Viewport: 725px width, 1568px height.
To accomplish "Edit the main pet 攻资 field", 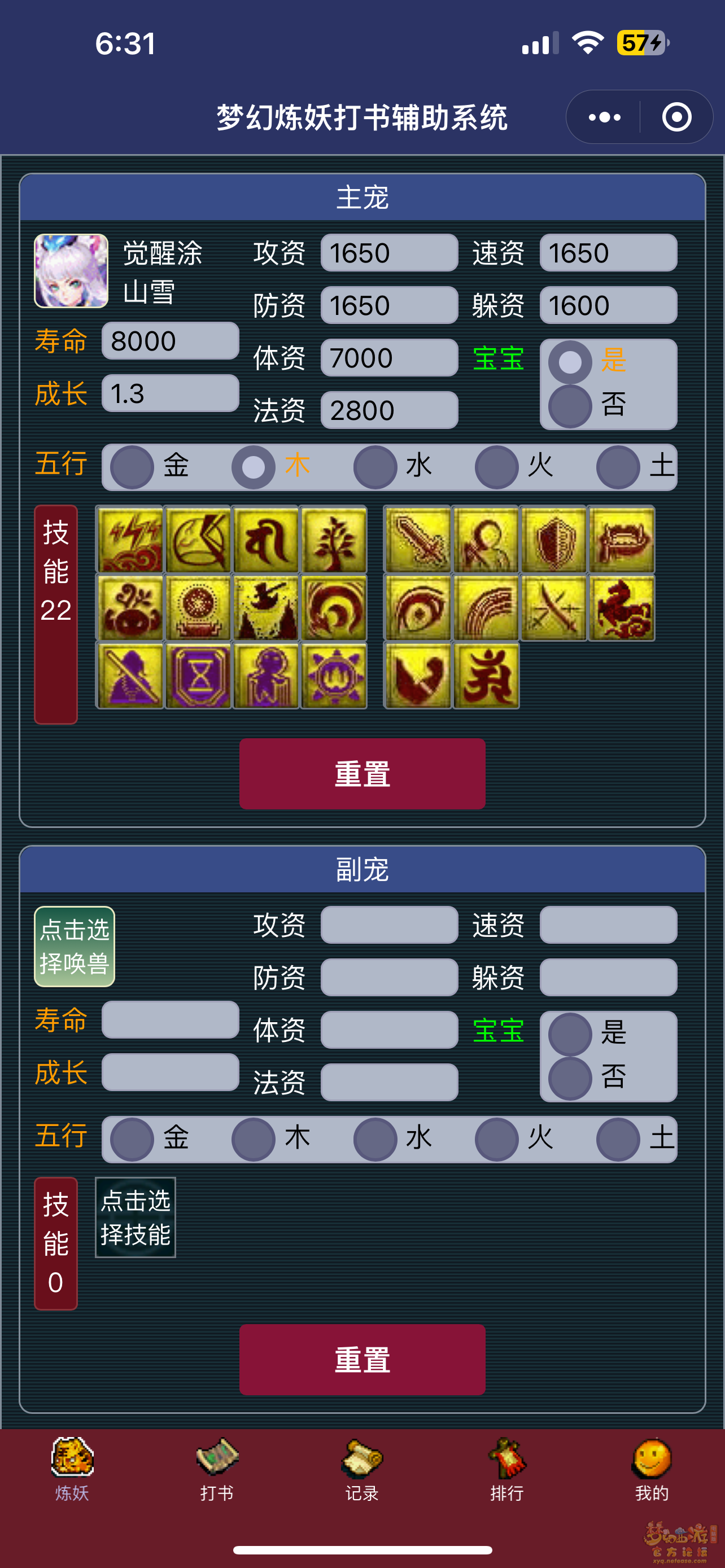I will pyautogui.click(x=390, y=253).
